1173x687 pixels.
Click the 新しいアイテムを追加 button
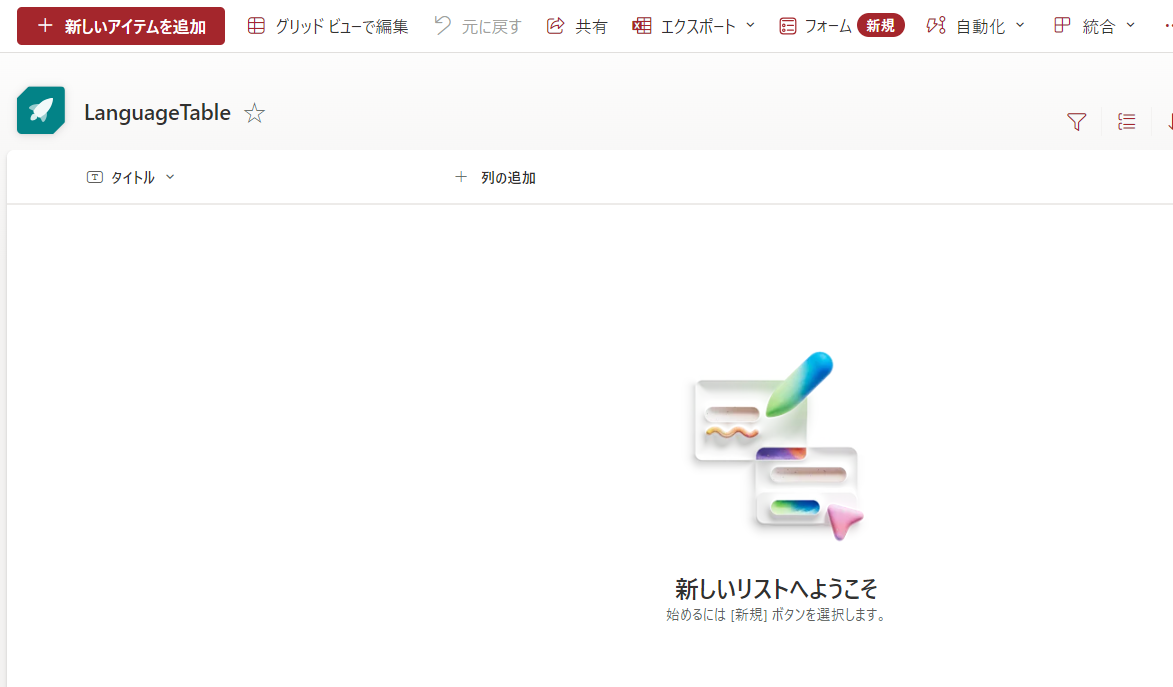[120, 26]
